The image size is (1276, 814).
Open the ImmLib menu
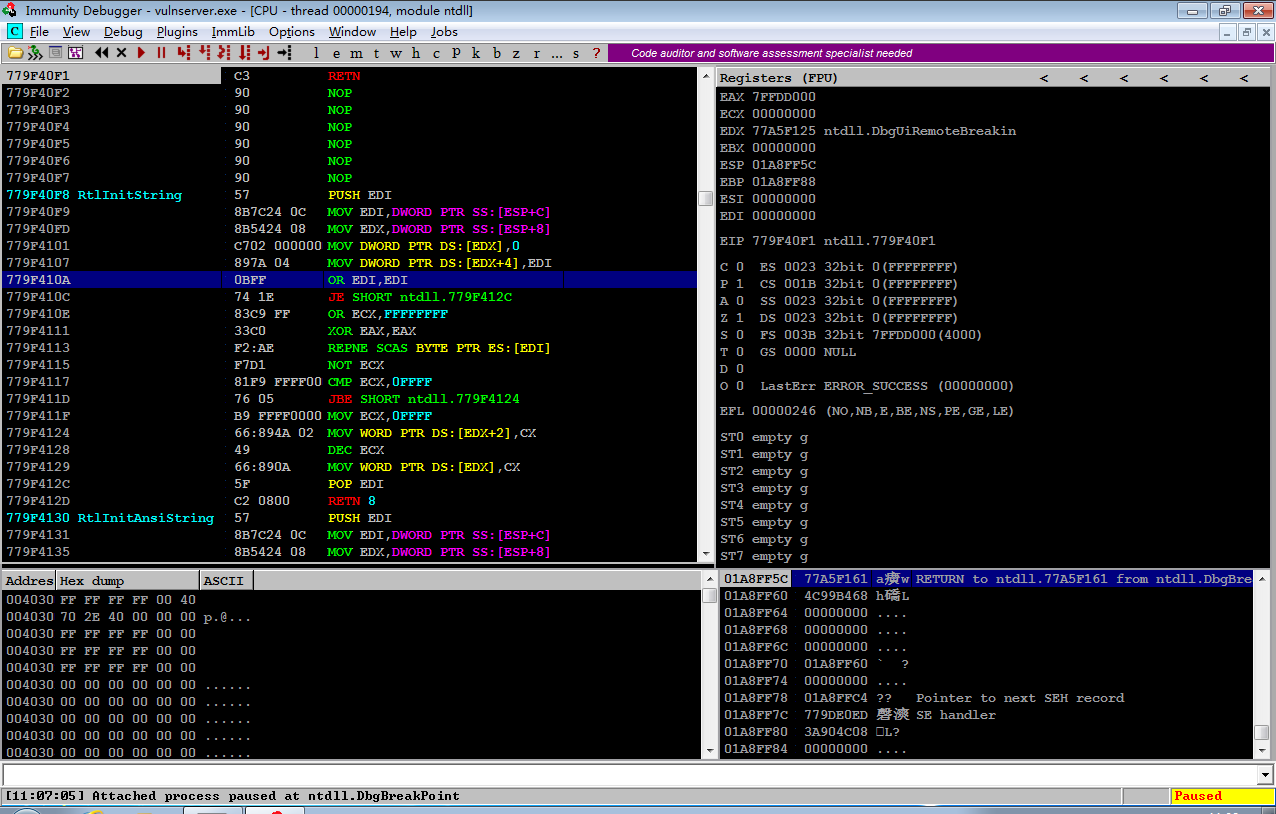[x=233, y=32]
